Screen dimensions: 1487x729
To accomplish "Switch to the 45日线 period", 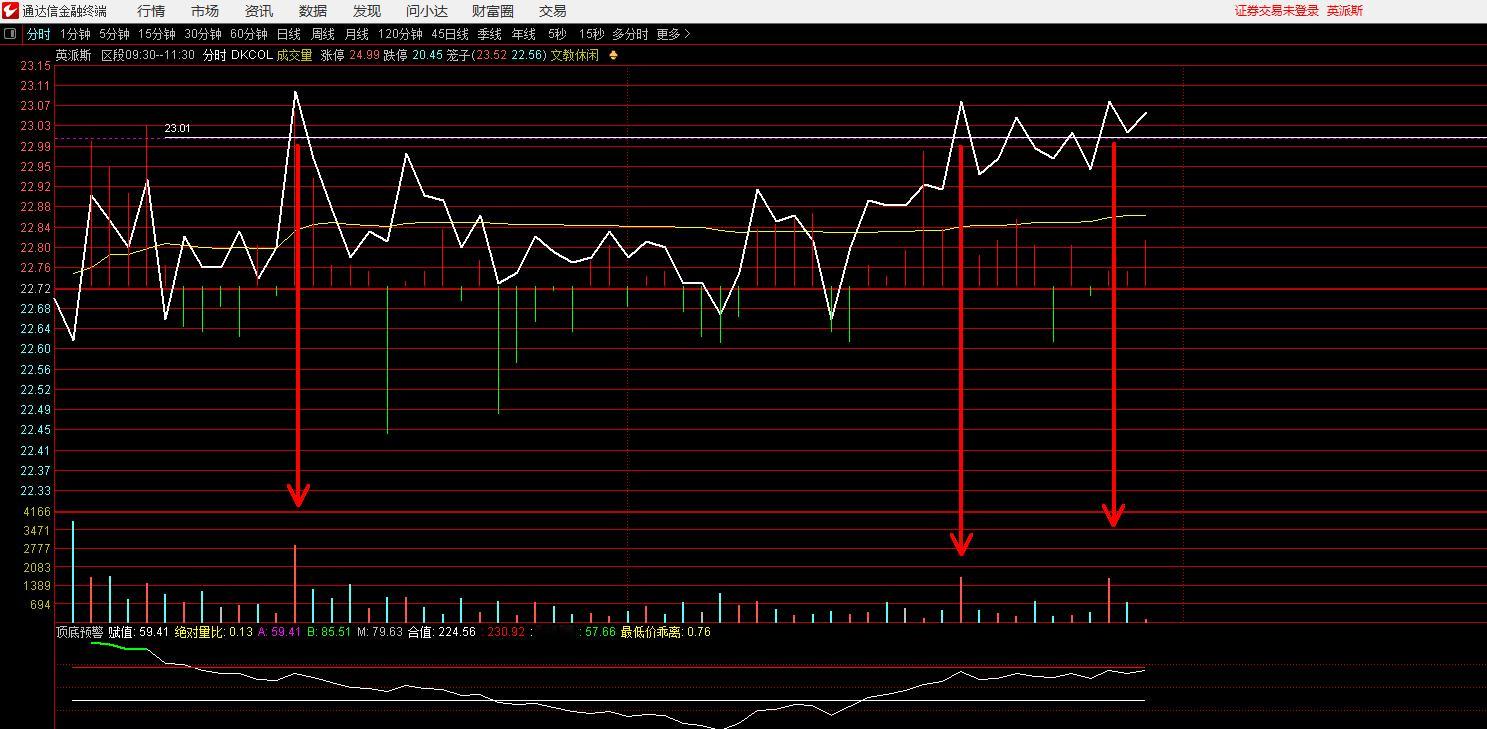I will tap(450, 34).
